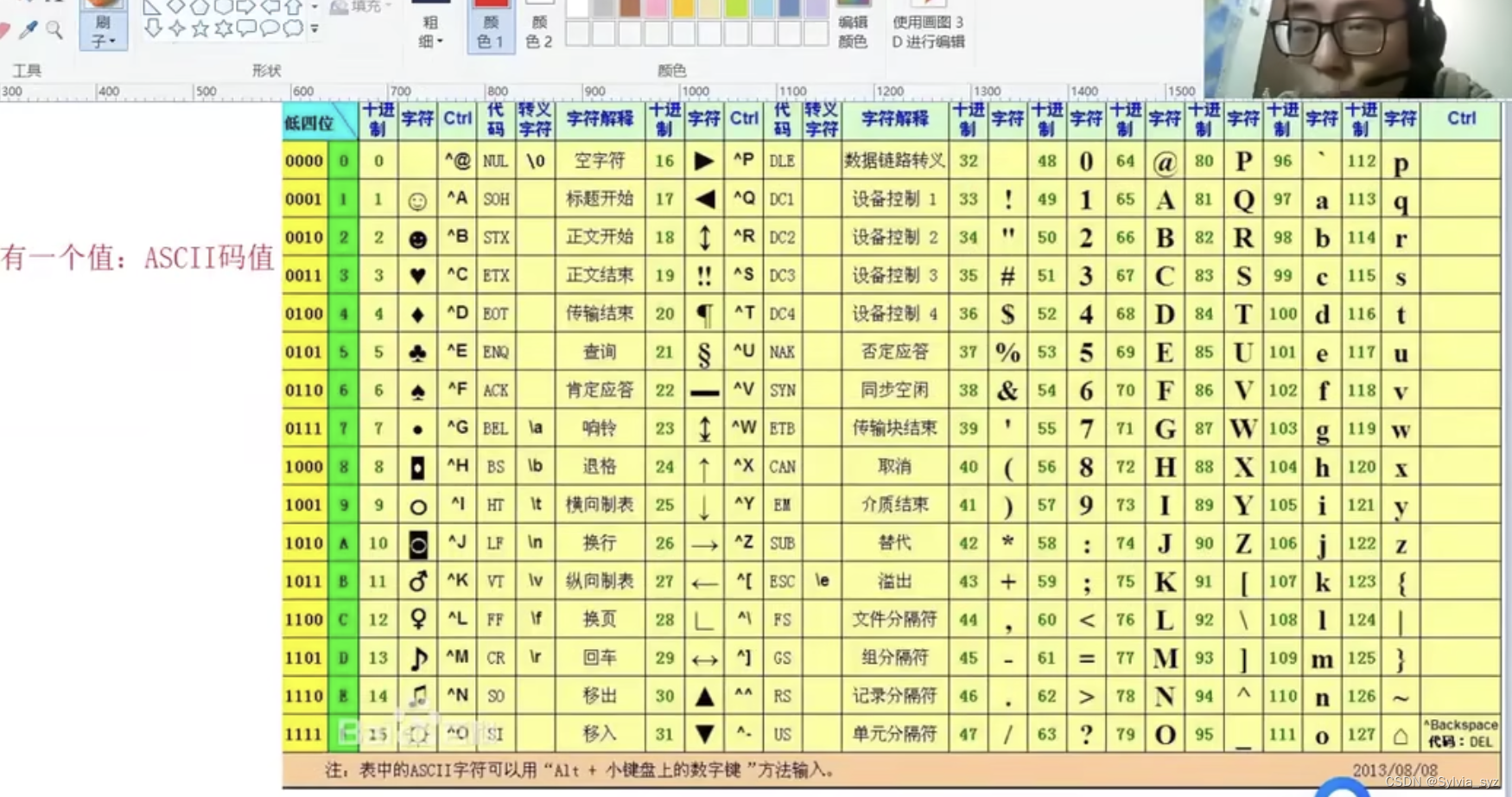The image size is (1512, 797).
Task: Expand the full shapes gallery
Action: coord(314,30)
